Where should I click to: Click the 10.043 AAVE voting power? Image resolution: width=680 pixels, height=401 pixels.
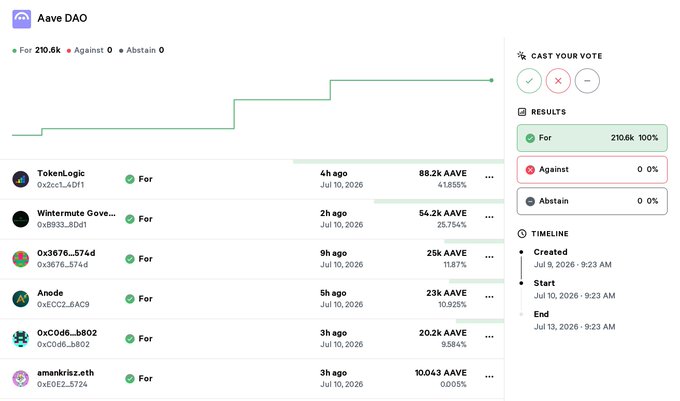[441, 373]
